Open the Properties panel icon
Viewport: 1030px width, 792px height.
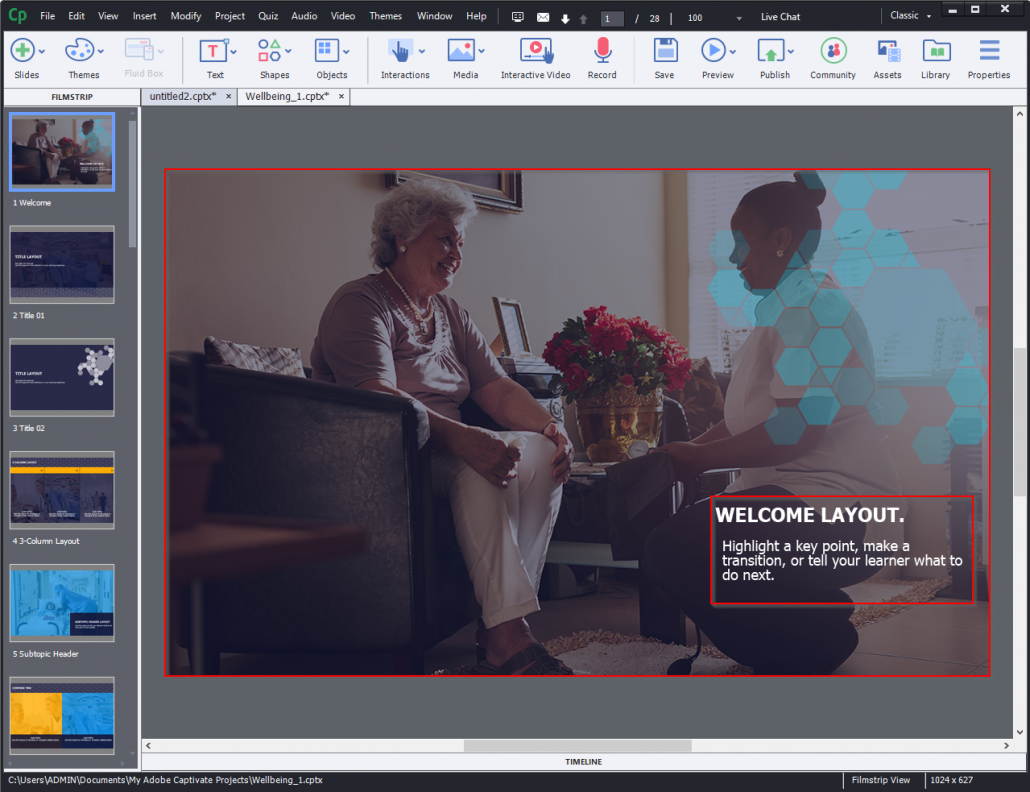click(989, 52)
